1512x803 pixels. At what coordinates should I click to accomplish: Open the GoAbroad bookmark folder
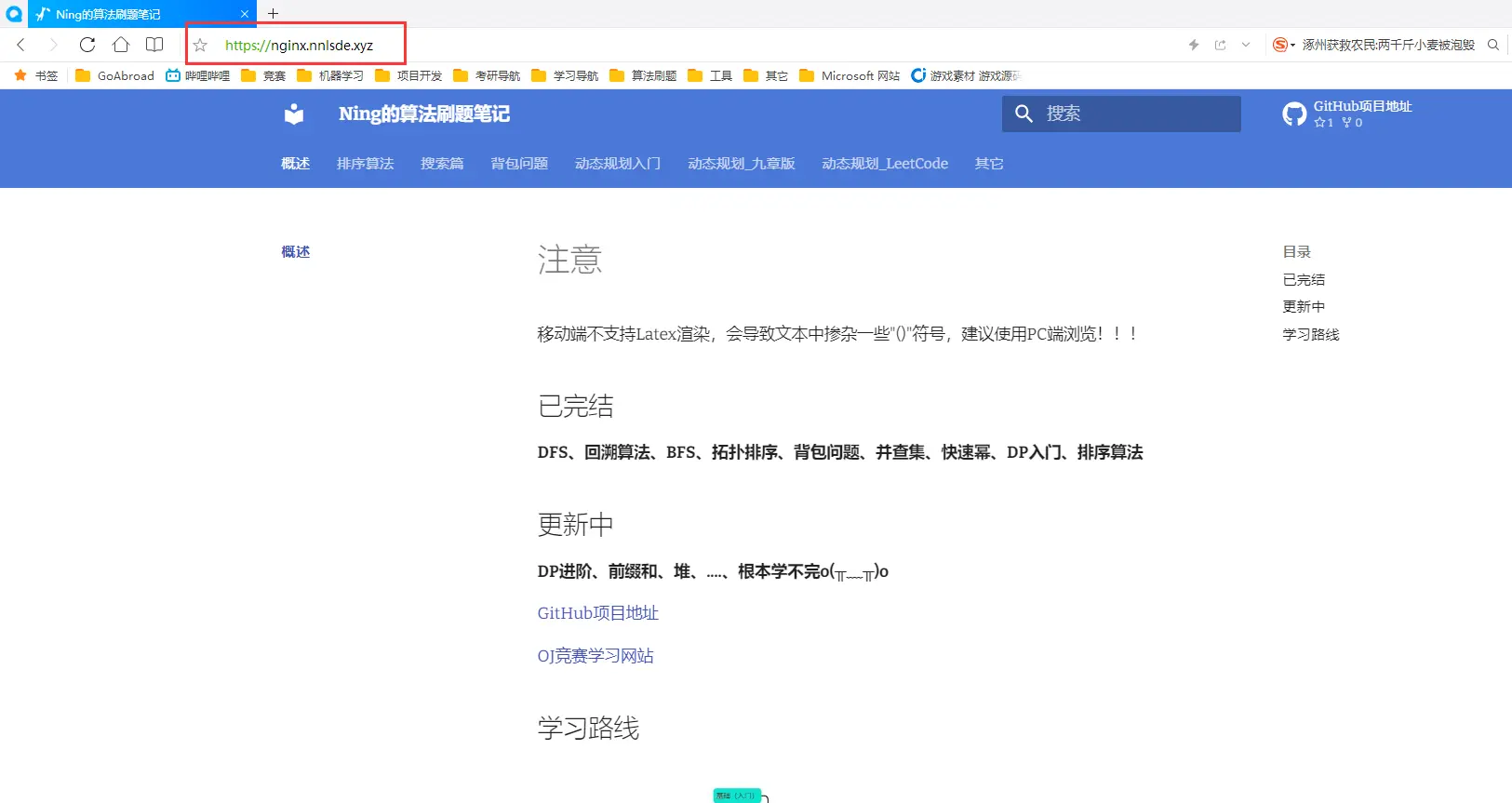coord(114,75)
